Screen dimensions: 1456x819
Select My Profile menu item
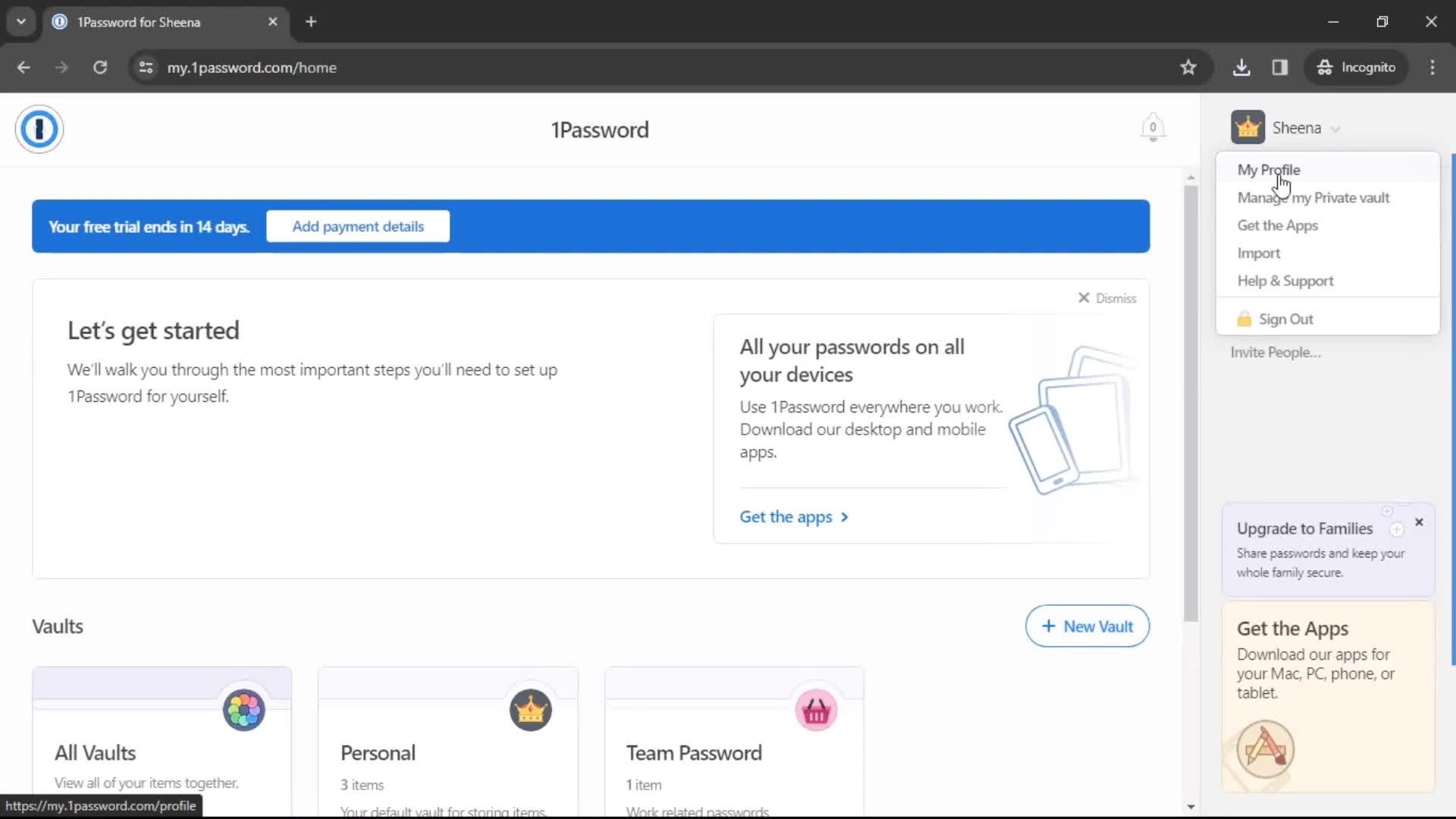pos(1269,169)
